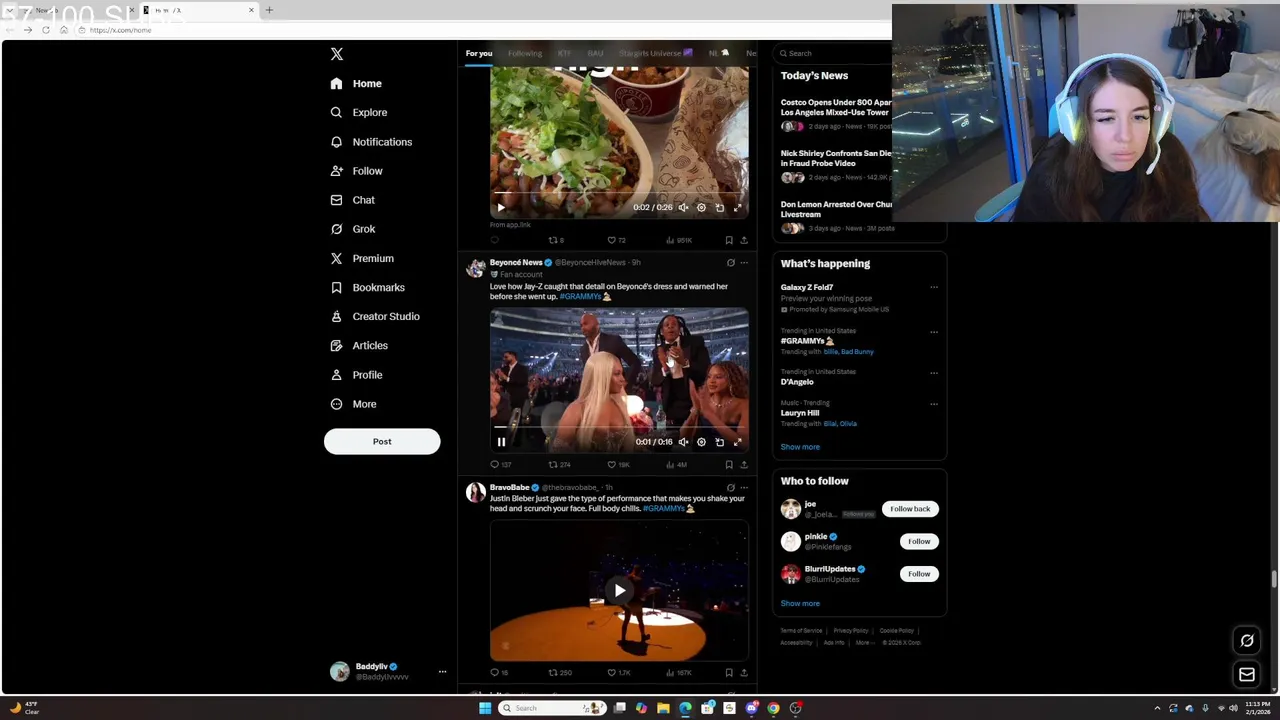Screen dimensions: 1280x720
Task: Switch to the Following tab
Action: tap(525, 53)
